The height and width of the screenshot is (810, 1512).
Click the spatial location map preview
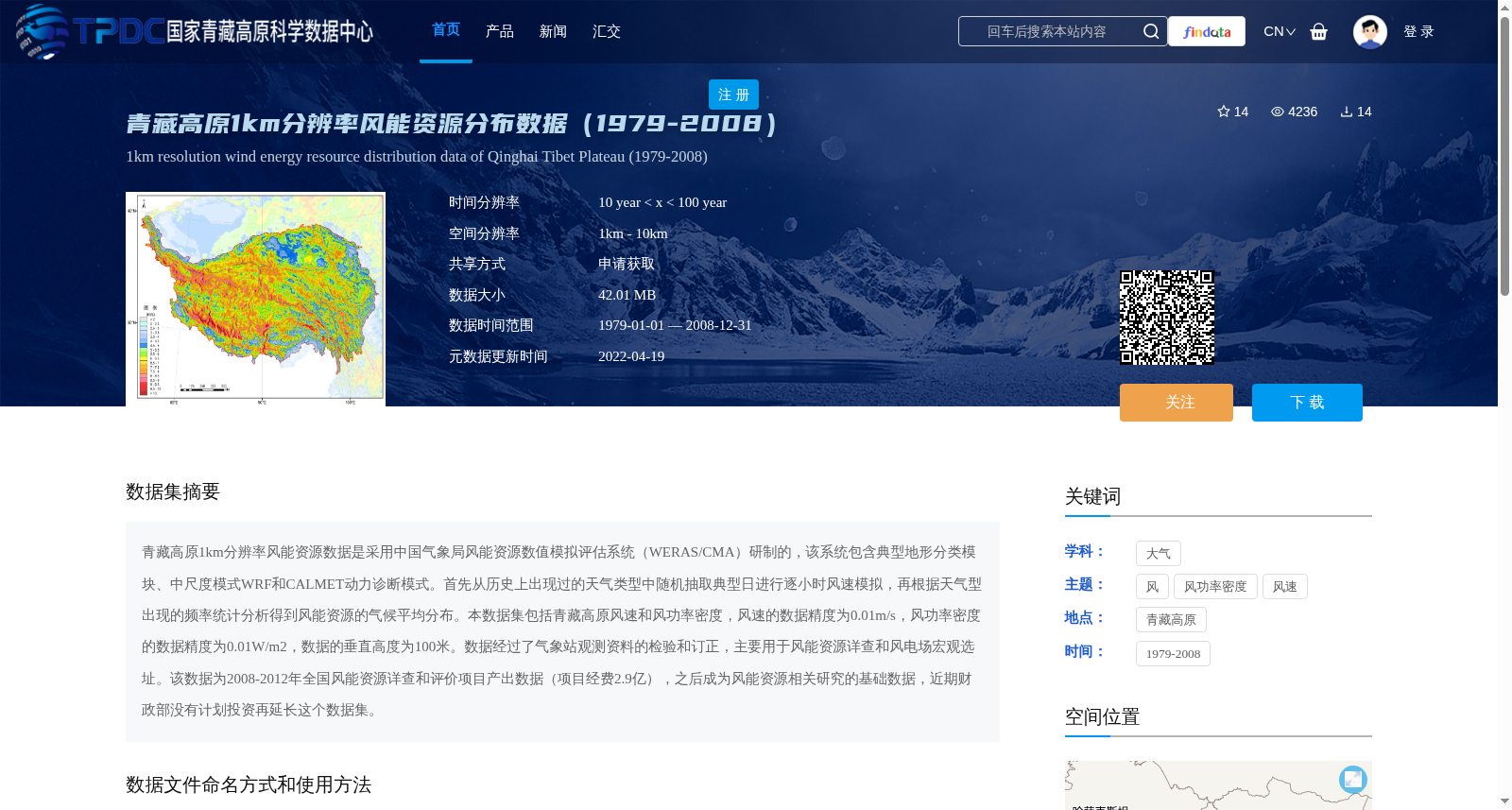coord(1218,785)
